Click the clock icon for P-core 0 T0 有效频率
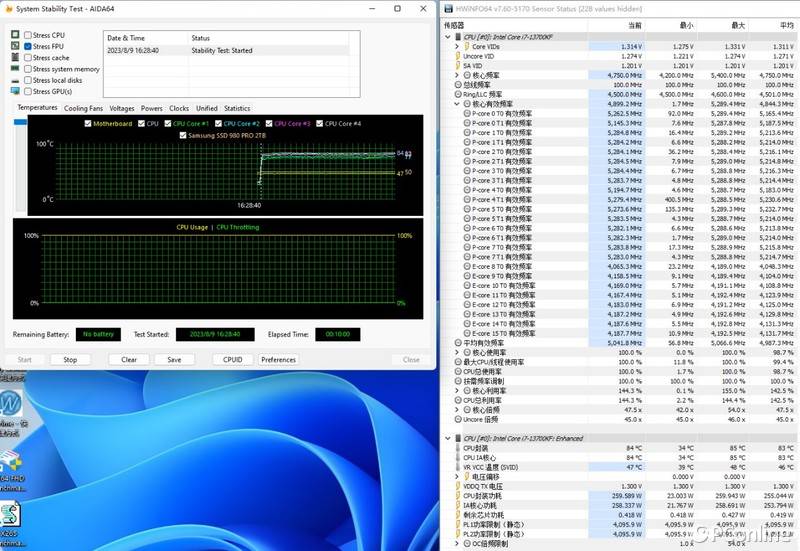 coord(467,113)
